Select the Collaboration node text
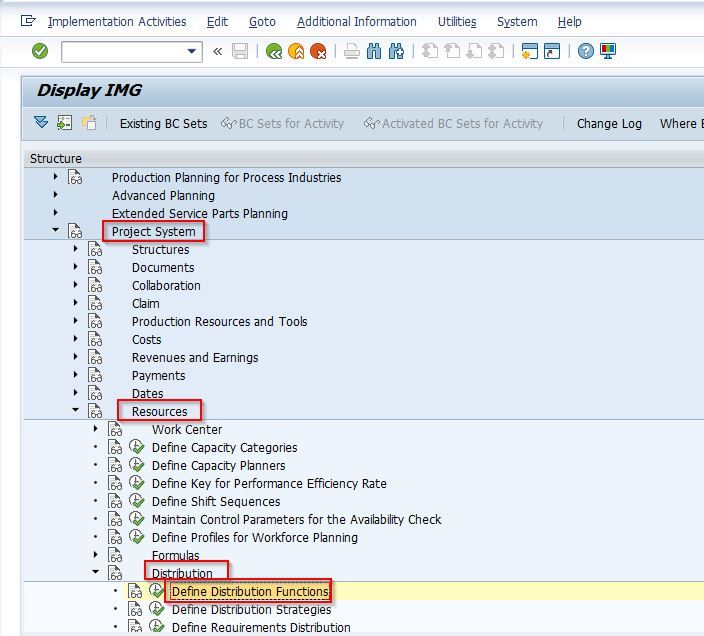Image resolution: width=704 pixels, height=636 pixels. tap(166, 285)
